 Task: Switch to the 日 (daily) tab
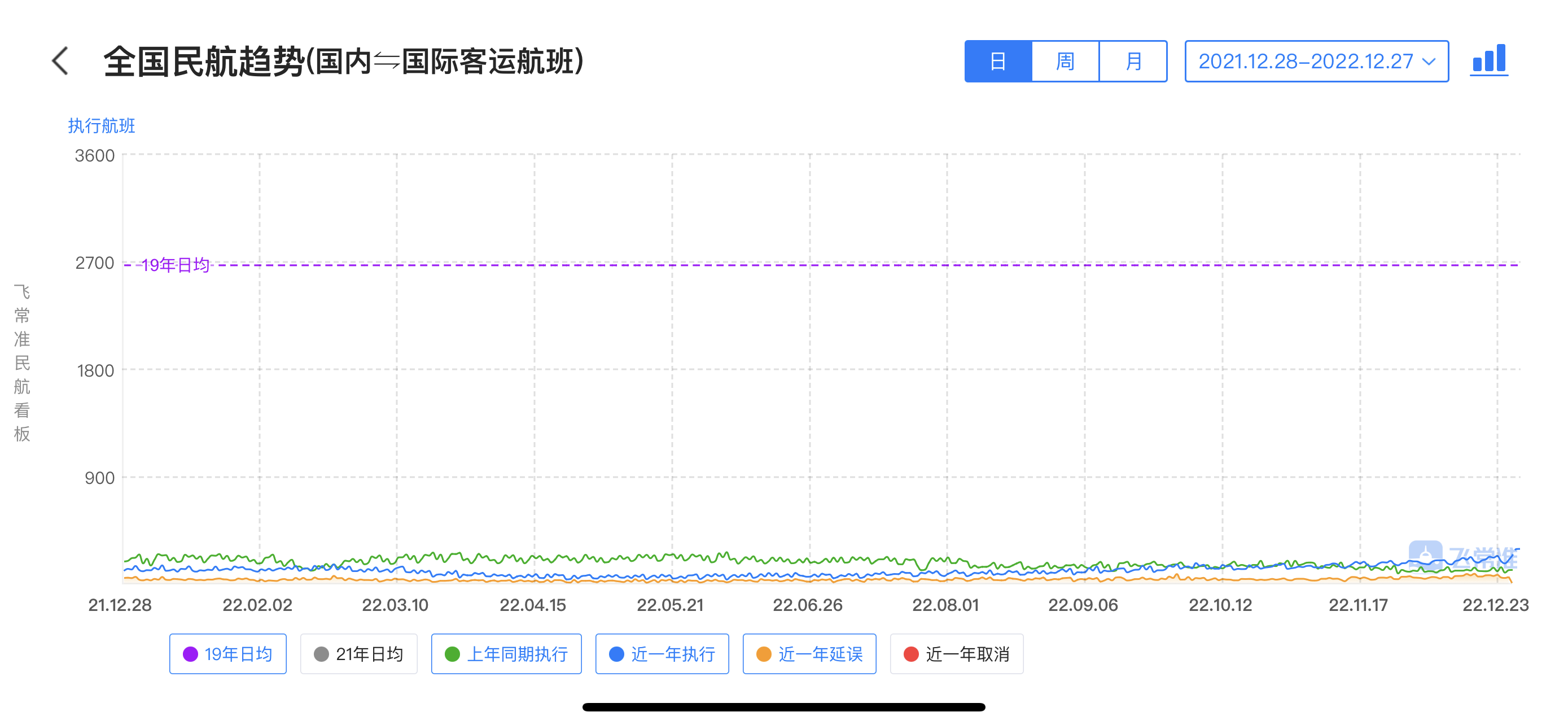[x=998, y=62]
